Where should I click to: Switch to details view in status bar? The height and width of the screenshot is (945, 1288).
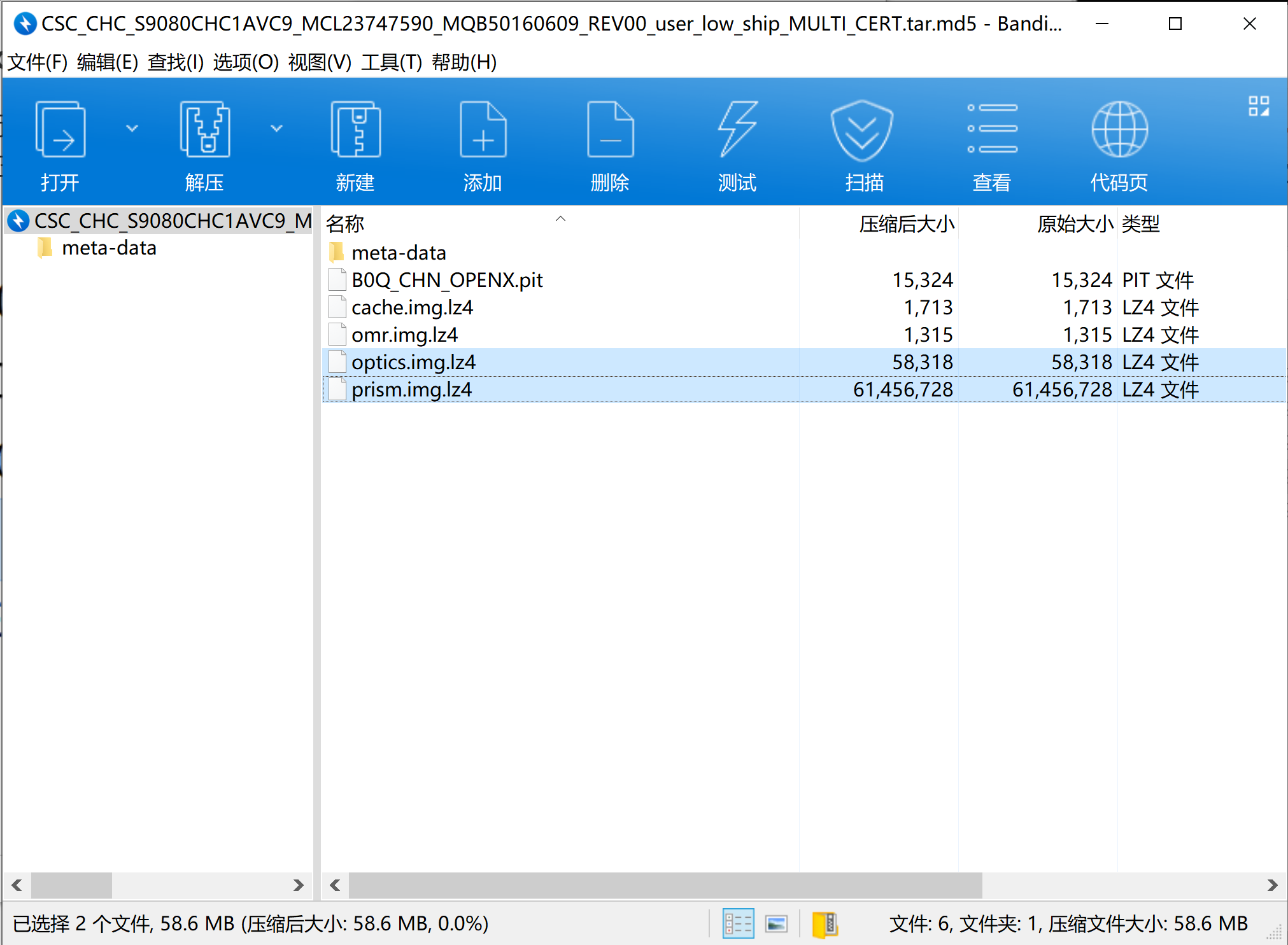738,923
